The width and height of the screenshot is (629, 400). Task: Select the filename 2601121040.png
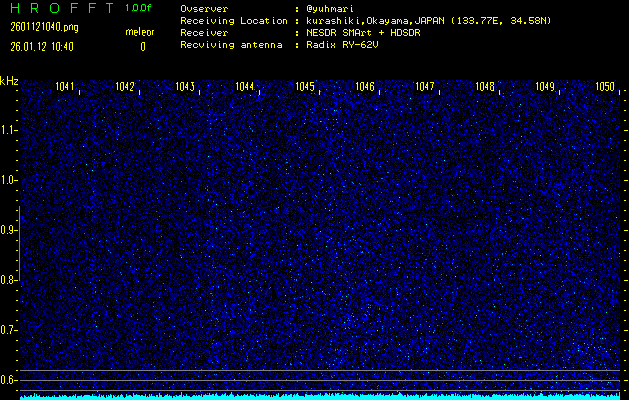tap(44, 27)
